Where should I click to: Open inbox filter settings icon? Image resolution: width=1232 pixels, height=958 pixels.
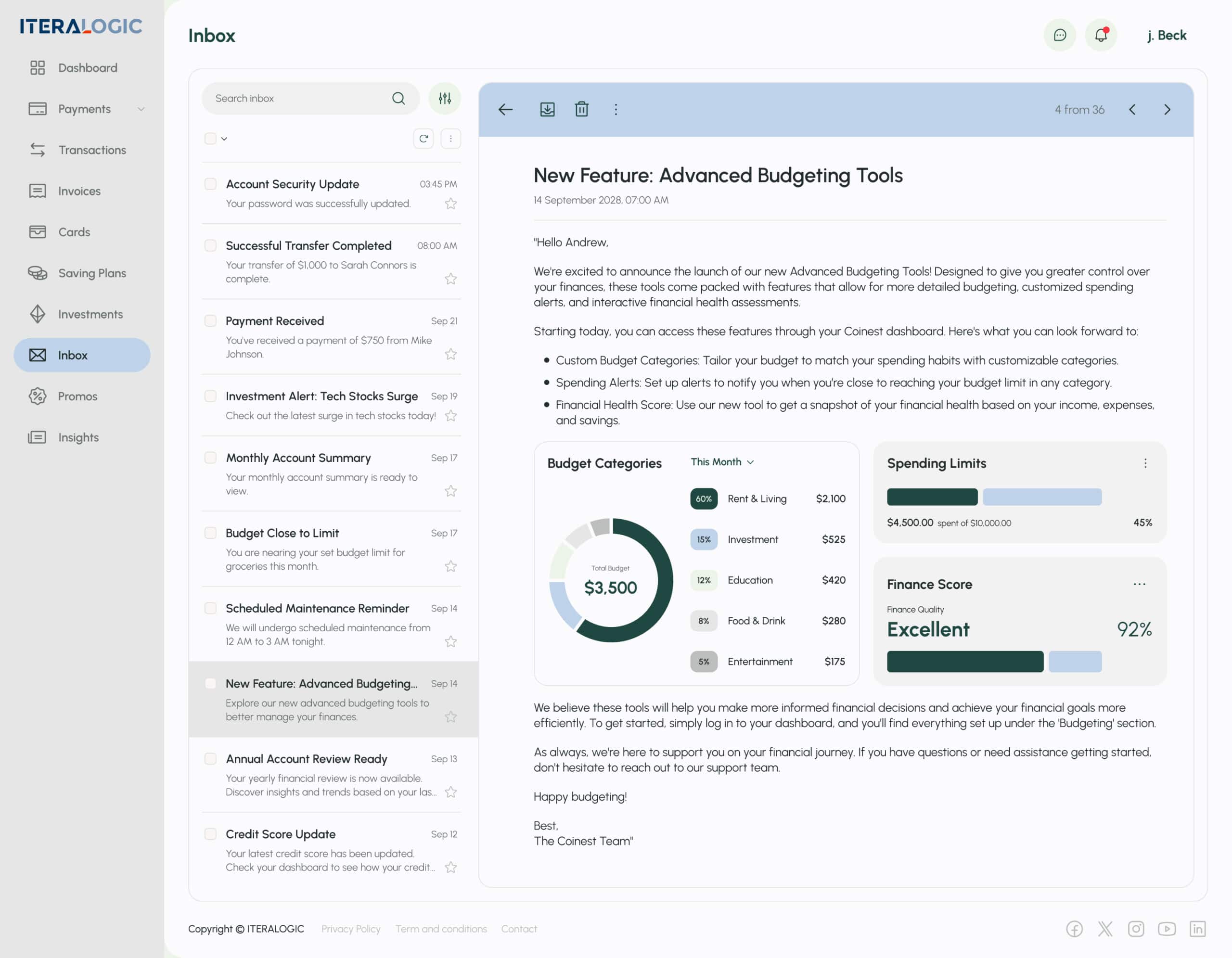[x=445, y=99]
